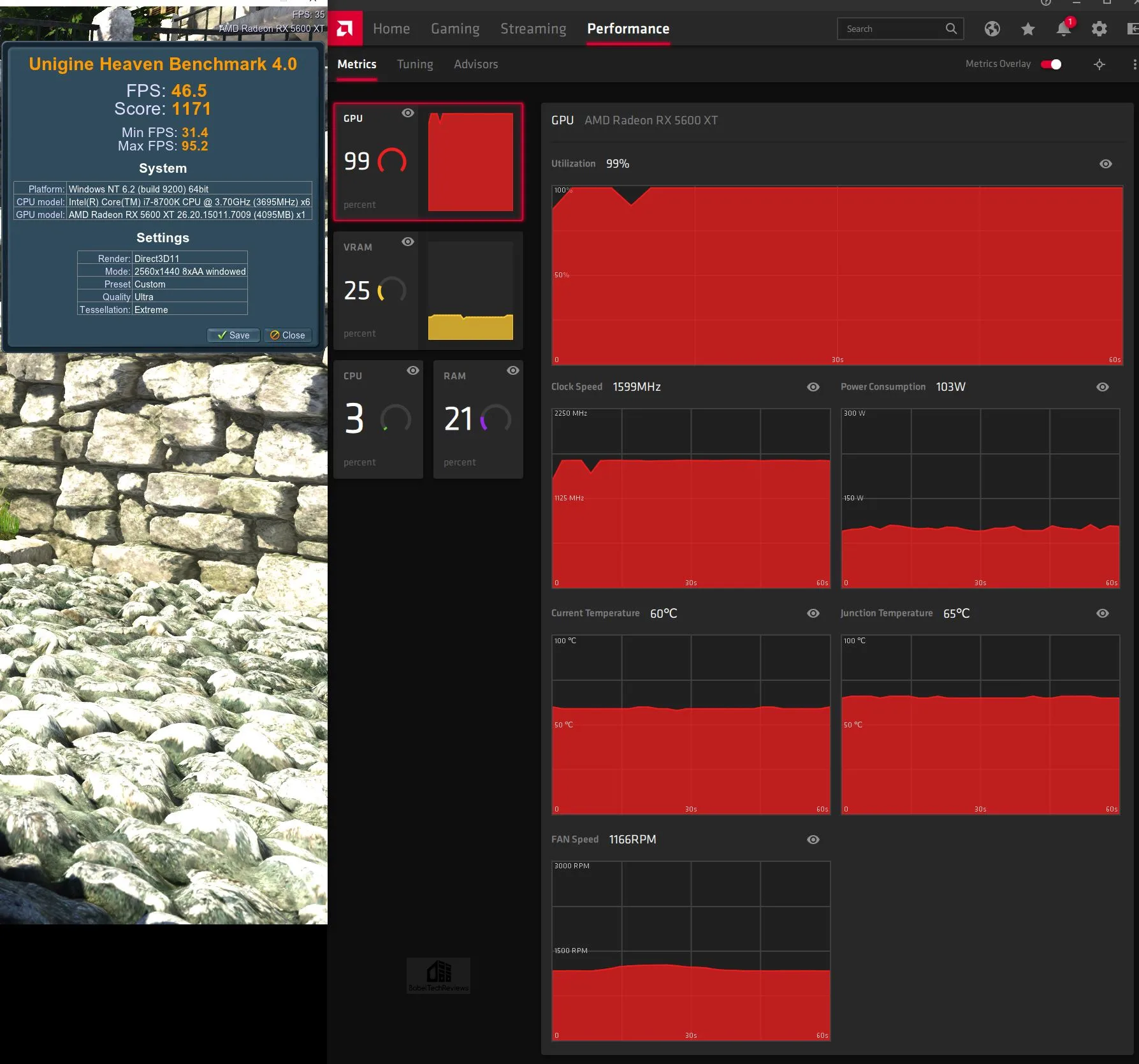Click the '60°C' current temperature value

tap(664, 613)
